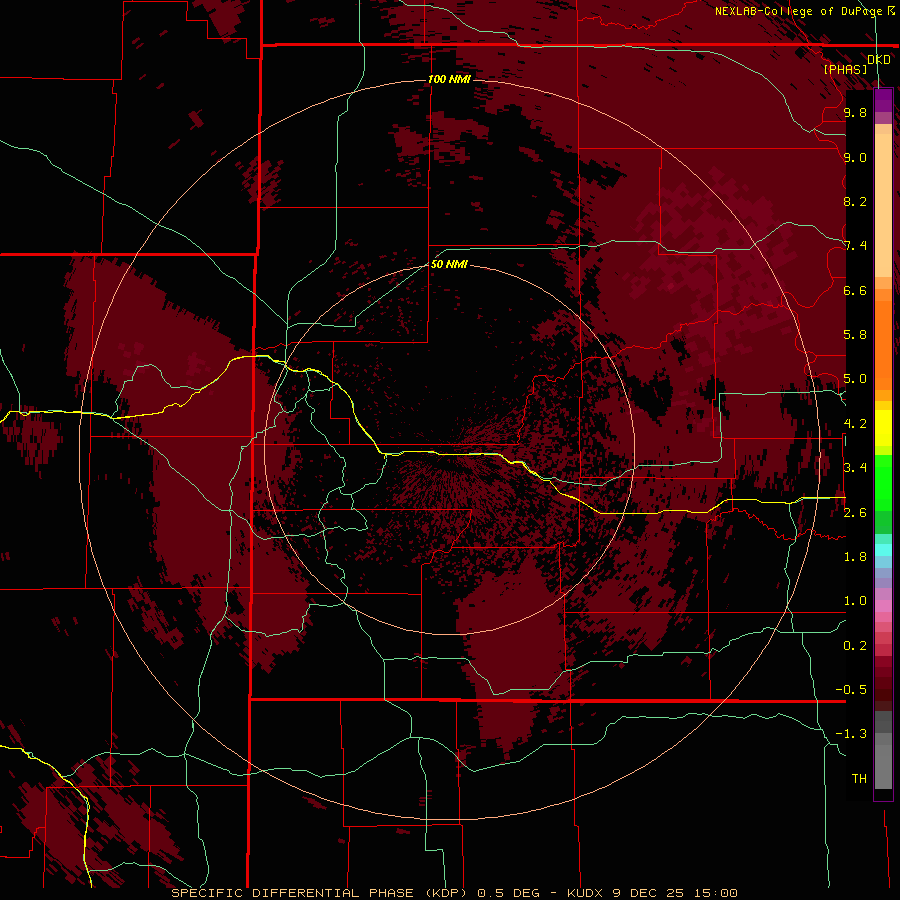Click the 7.4 value on the color scale
The width and height of the screenshot is (900, 900).
tap(855, 246)
